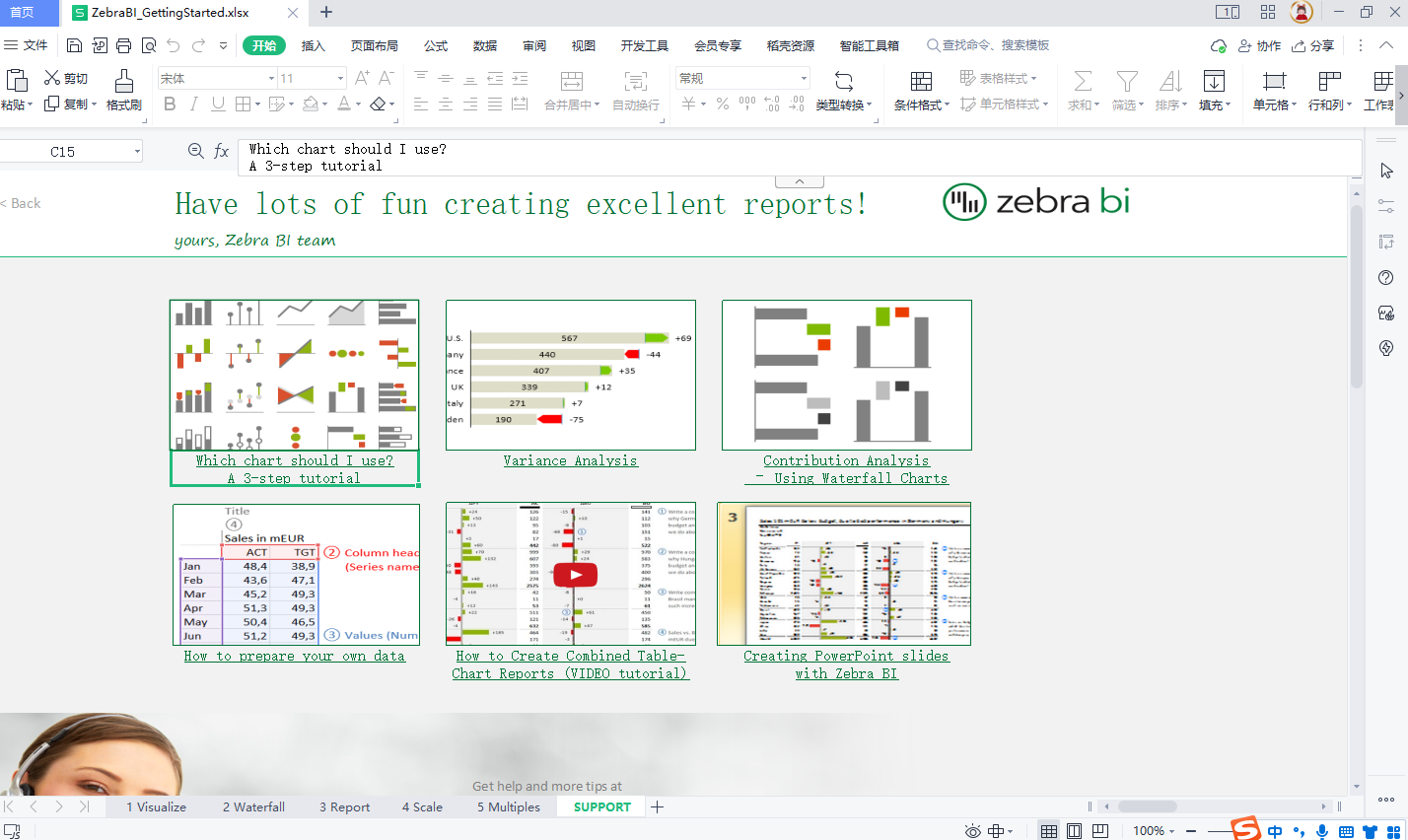Click the Collaborate (协作) button

1259,45
